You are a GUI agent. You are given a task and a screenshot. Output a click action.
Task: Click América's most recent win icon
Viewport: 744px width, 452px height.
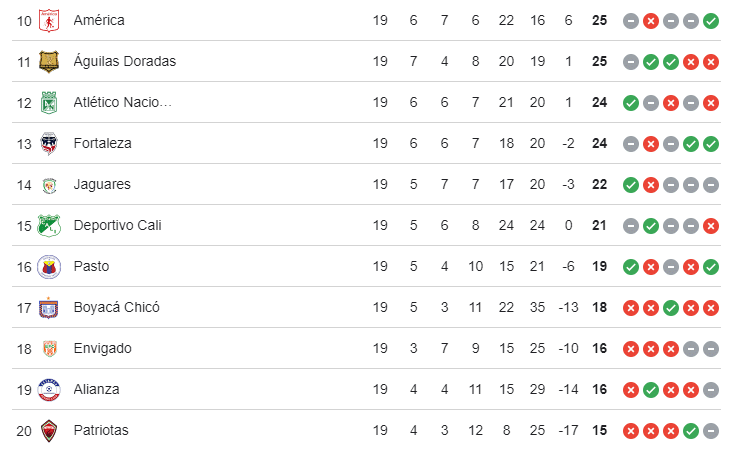(x=711, y=21)
